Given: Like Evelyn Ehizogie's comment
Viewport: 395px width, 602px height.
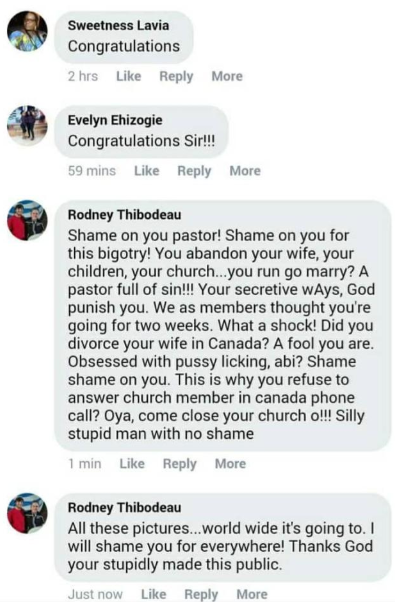Looking at the screenshot, I should 147,170.
